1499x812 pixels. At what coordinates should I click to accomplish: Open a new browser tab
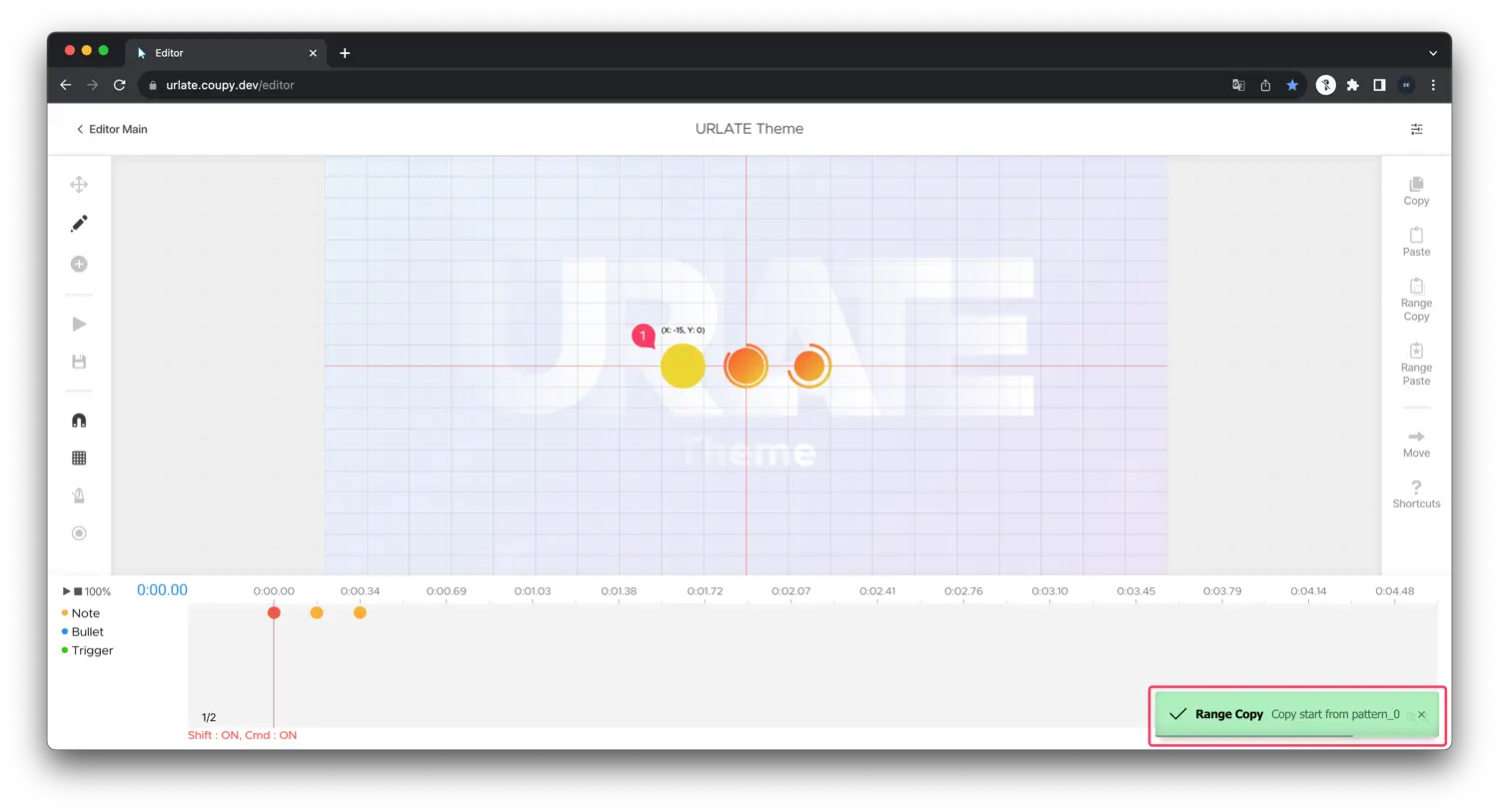[345, 53]
